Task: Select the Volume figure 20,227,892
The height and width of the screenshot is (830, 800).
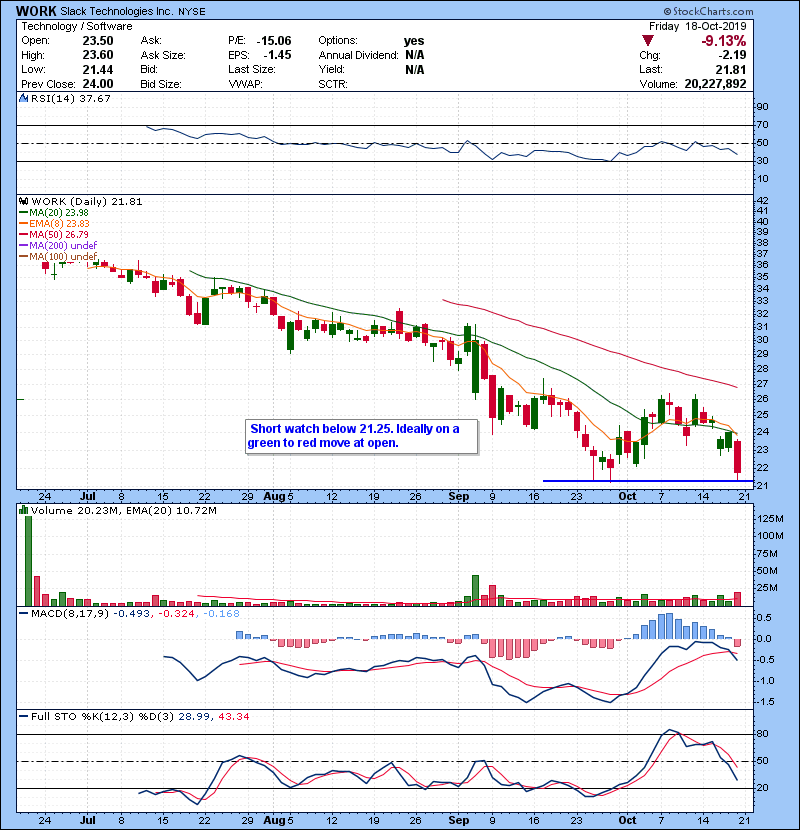Action: 715,84
